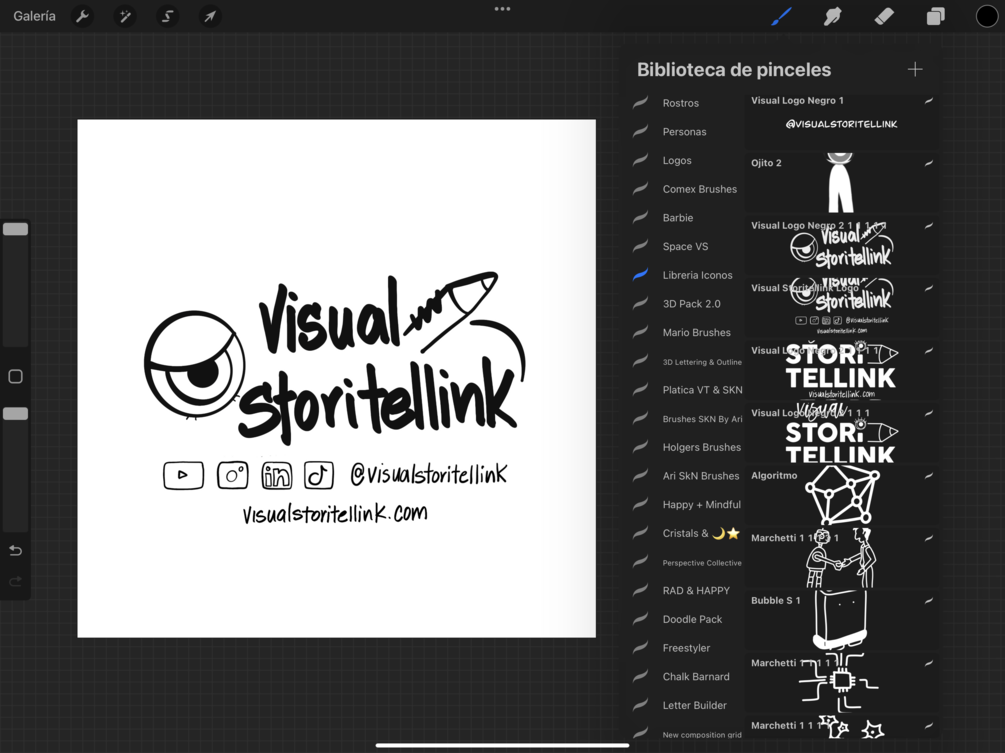Choose the Visual Logo Negro 2 1 1 brush
The width and height of the screenshot is (1005, 753).
tap(842, 245)
